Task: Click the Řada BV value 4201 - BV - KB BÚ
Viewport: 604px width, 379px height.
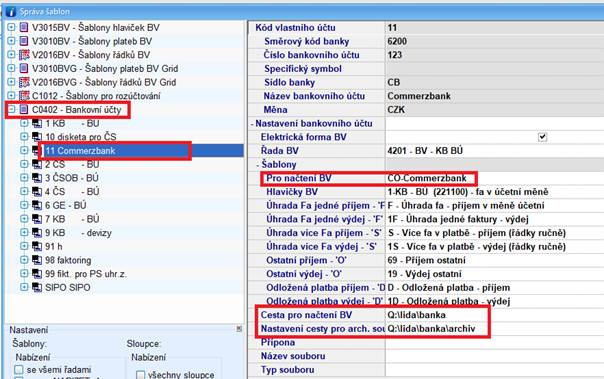Action: pyautogui.click(x=425, y=151)
